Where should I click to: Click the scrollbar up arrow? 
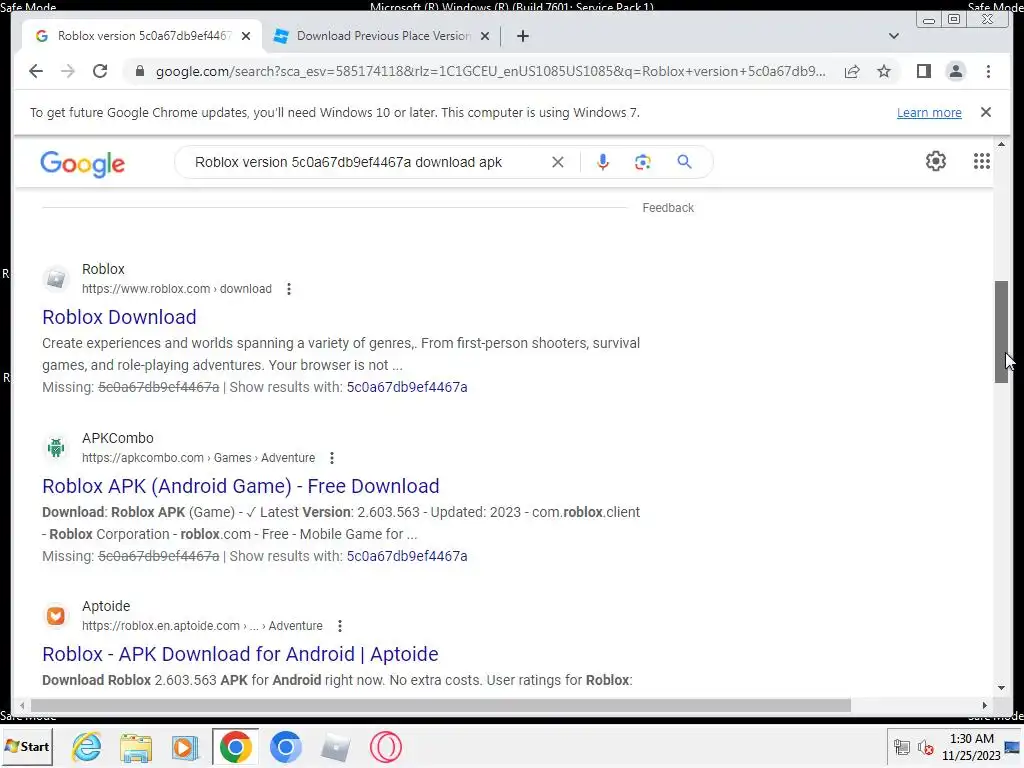point(1001,144)
